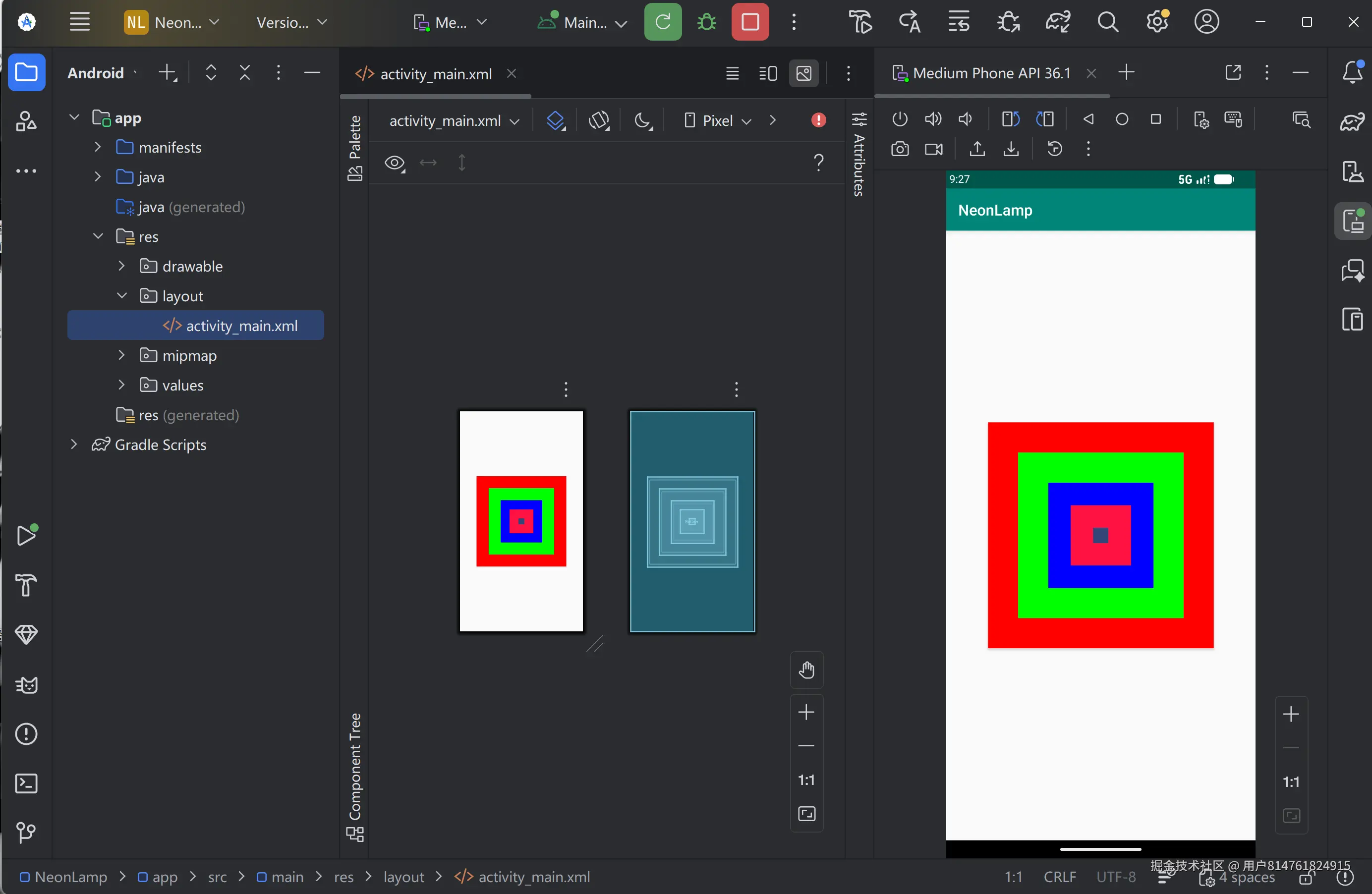Viewport: 1372px width, 894px height.
Task: Start emulator screen recording
Action: 934,149
